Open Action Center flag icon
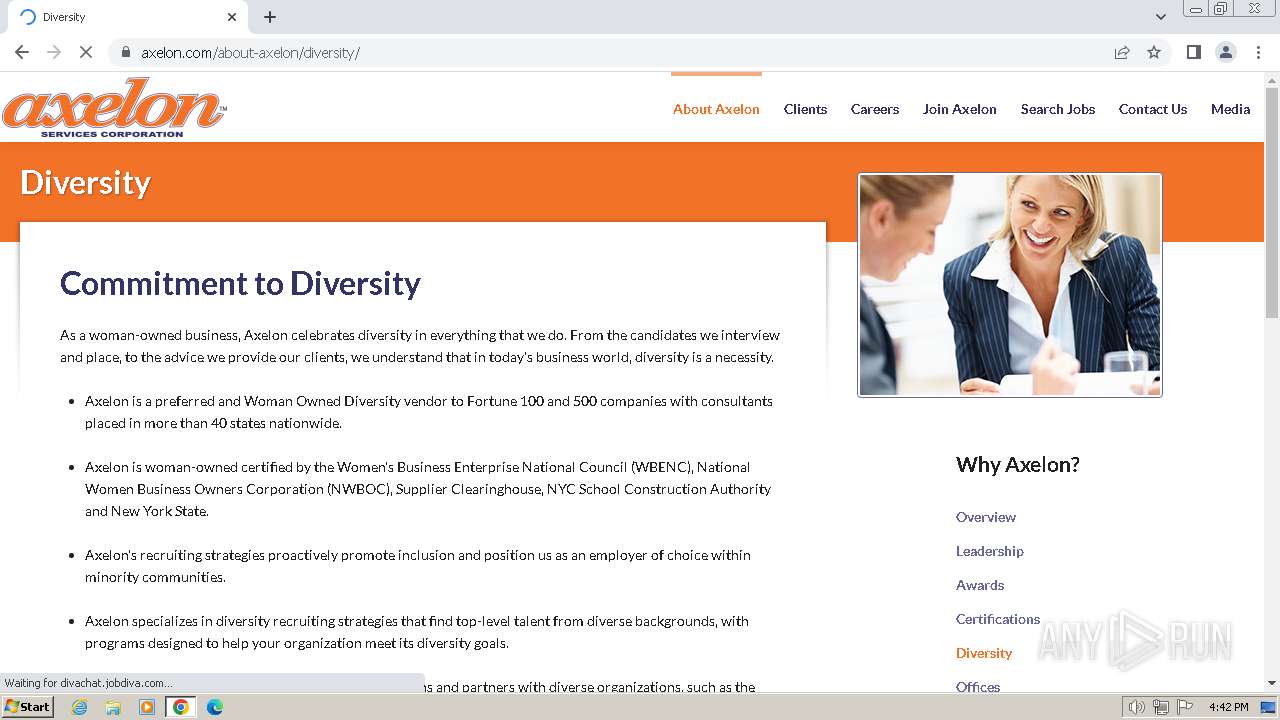This screenshot has height=720, width=1280. [1185, 707]
